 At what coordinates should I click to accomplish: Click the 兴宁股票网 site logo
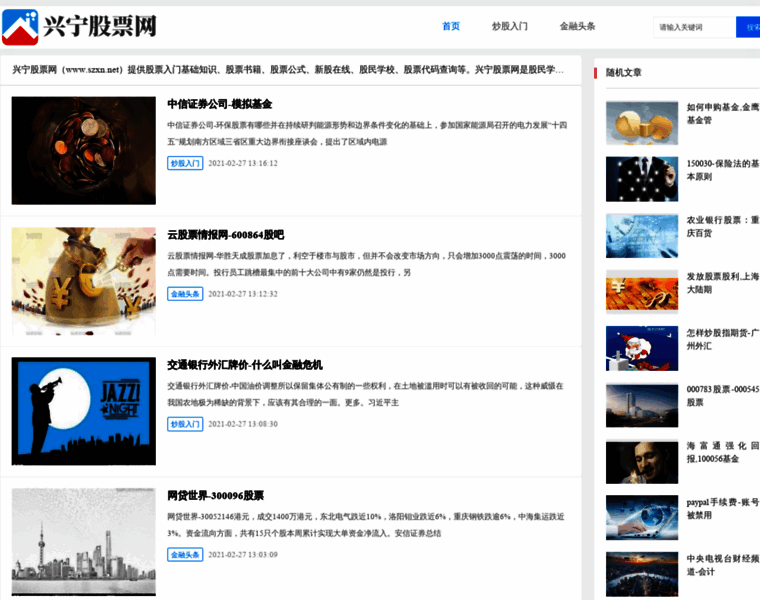pos(79,27)
